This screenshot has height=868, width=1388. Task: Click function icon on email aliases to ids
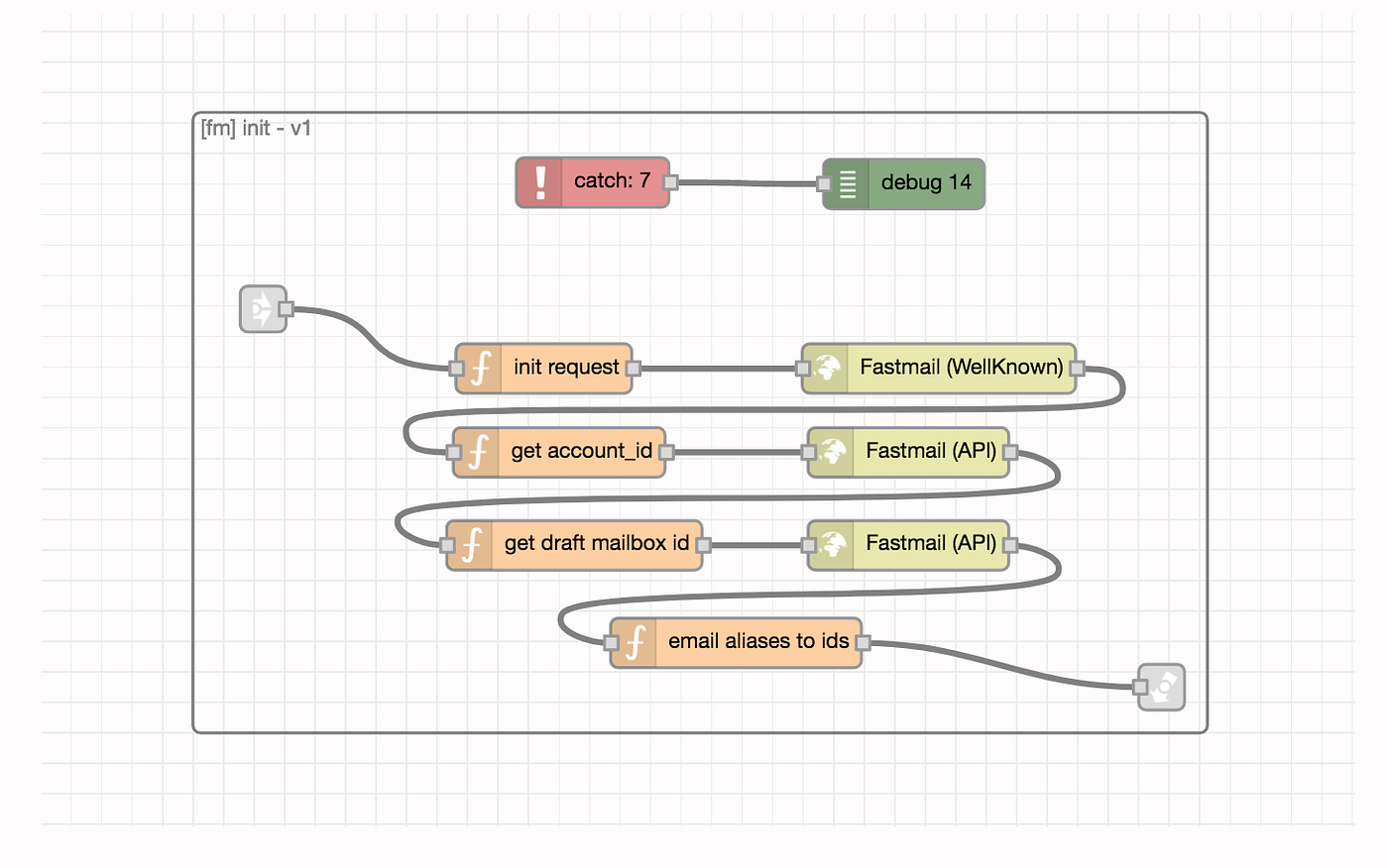[635, 642]
